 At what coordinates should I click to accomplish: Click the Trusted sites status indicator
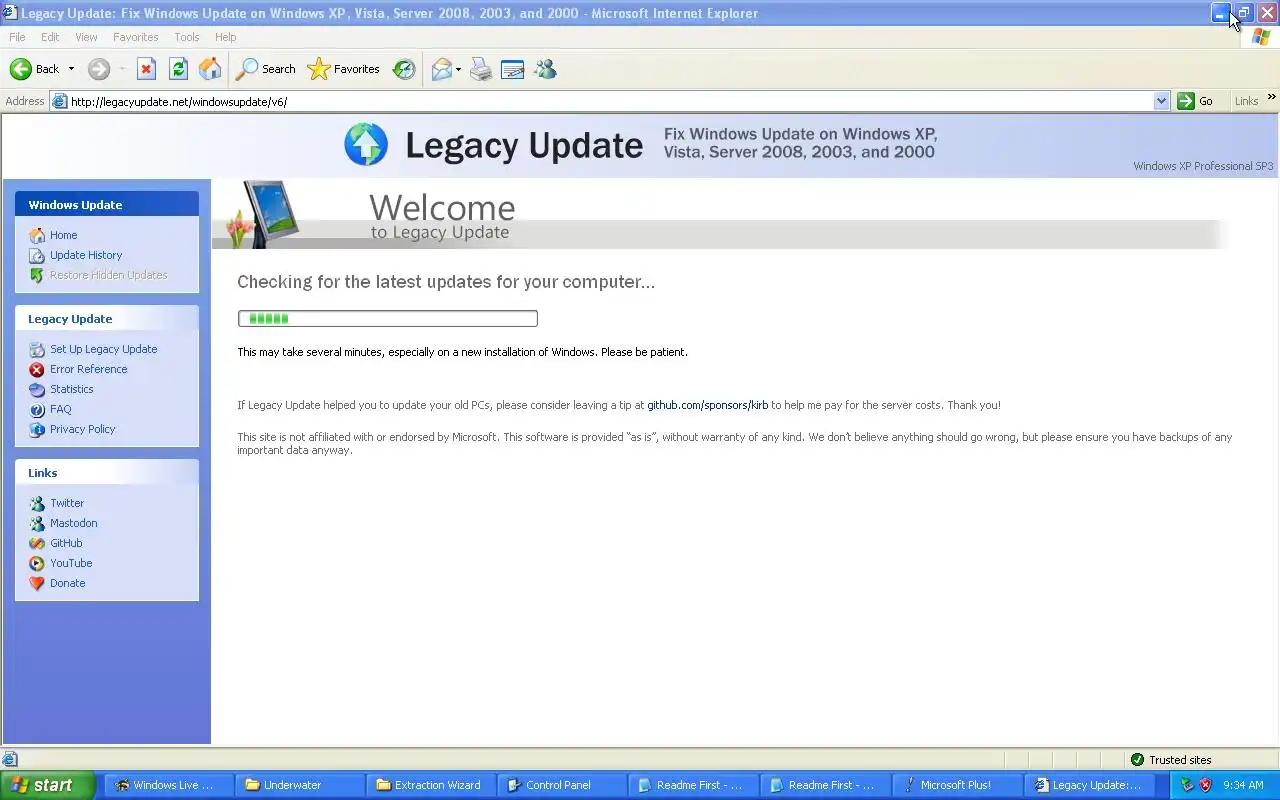click(1170, 760)
